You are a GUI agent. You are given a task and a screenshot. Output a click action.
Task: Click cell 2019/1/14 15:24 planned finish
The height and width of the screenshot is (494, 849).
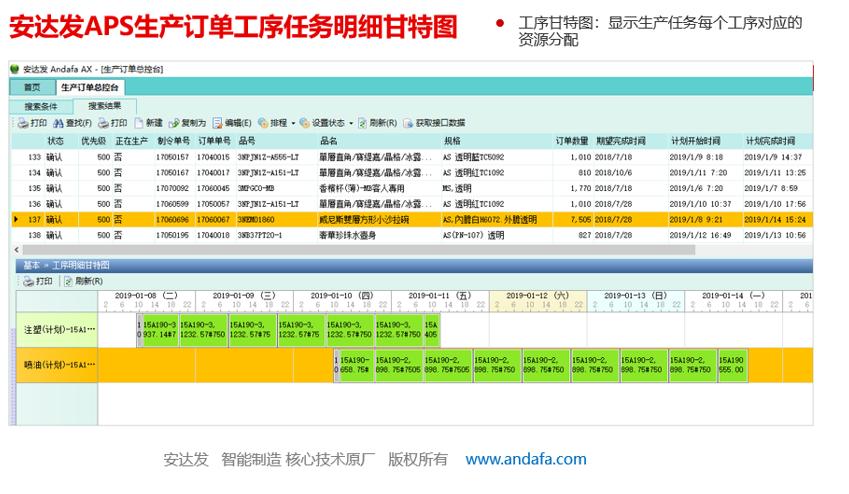click(775, 220)
